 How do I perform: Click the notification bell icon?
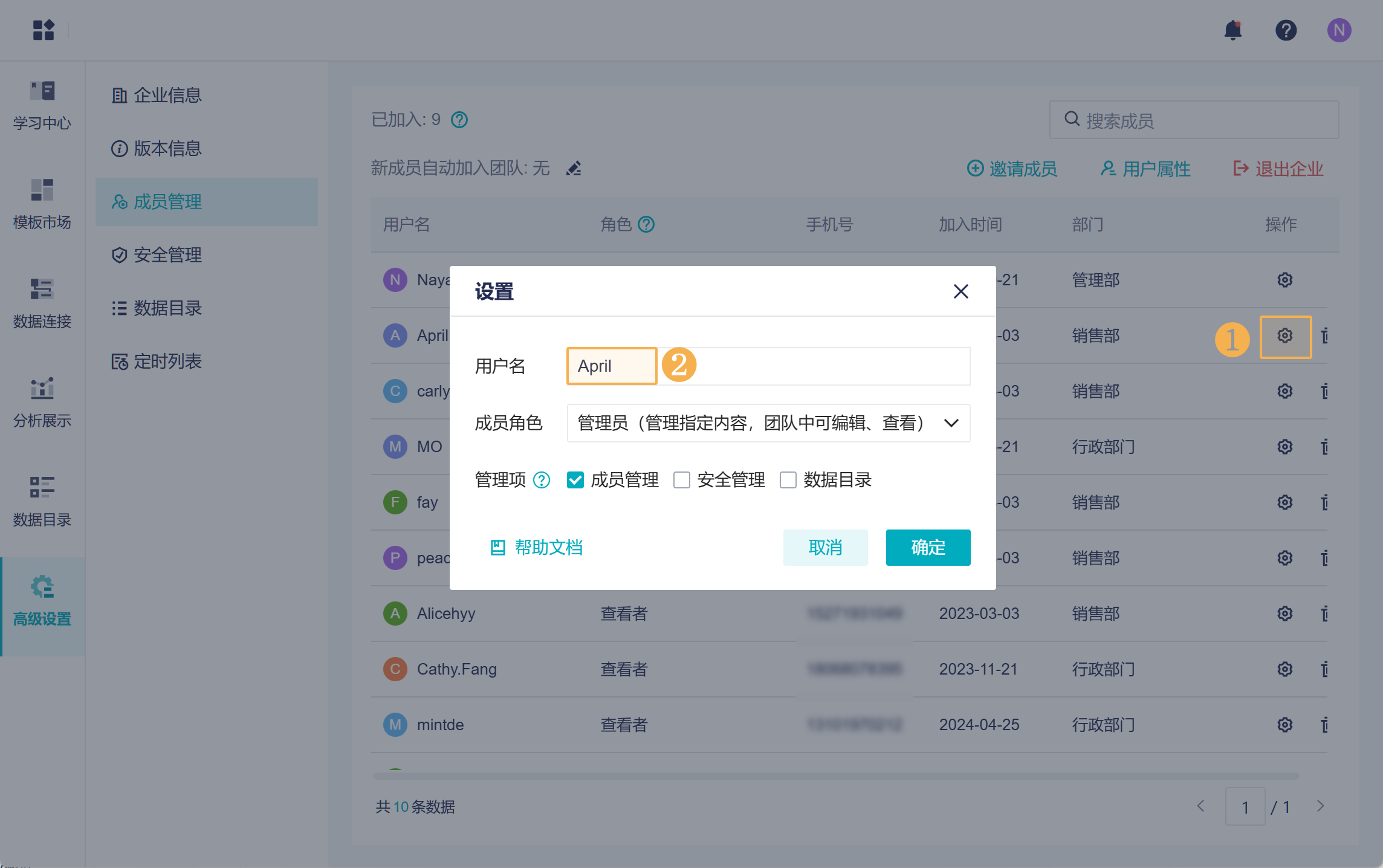(1232, 30)
